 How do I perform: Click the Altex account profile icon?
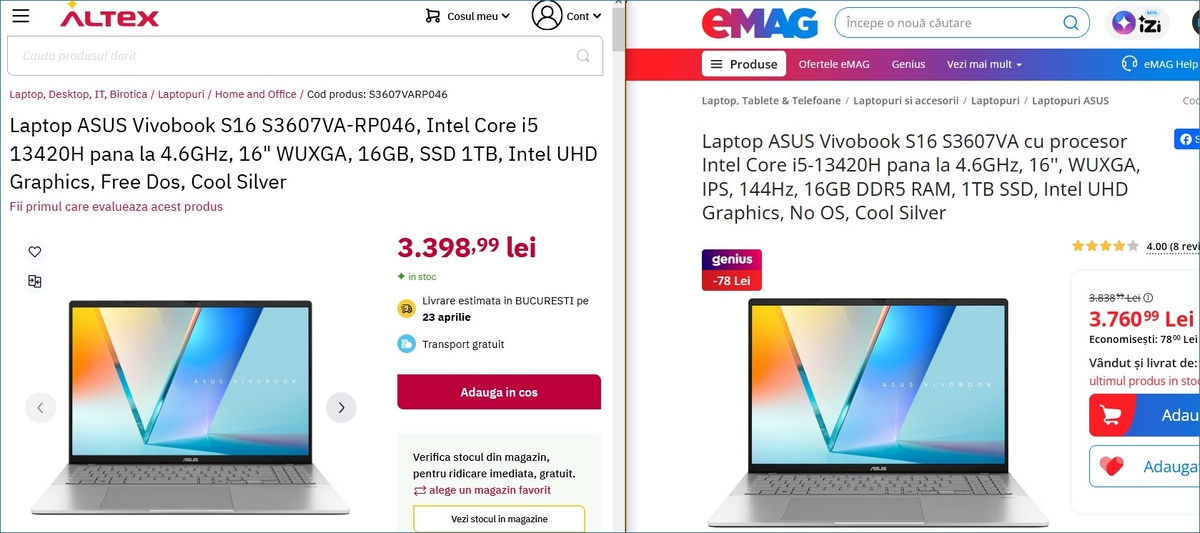[547, 16]
